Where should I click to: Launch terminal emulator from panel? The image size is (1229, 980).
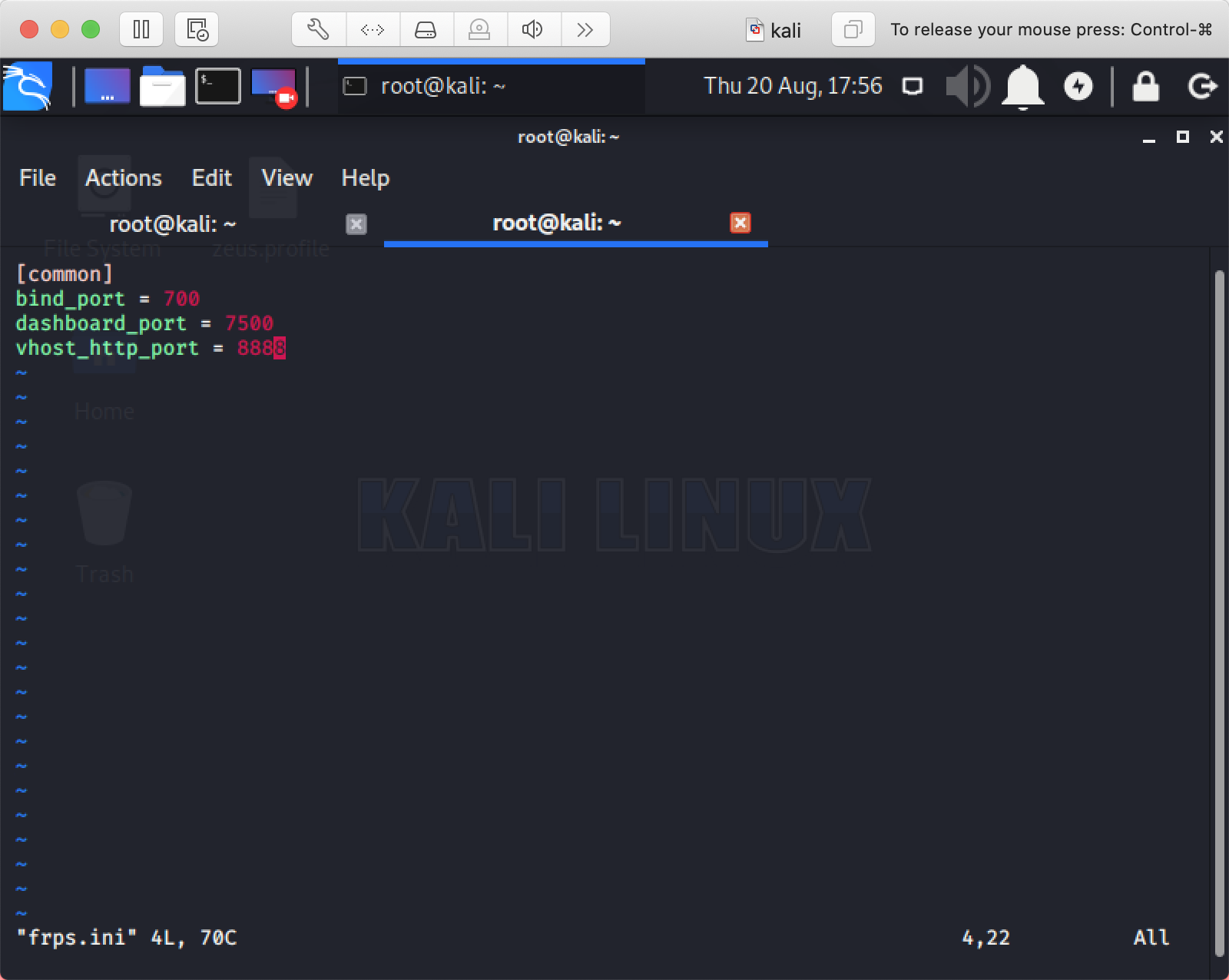[218, 86]
